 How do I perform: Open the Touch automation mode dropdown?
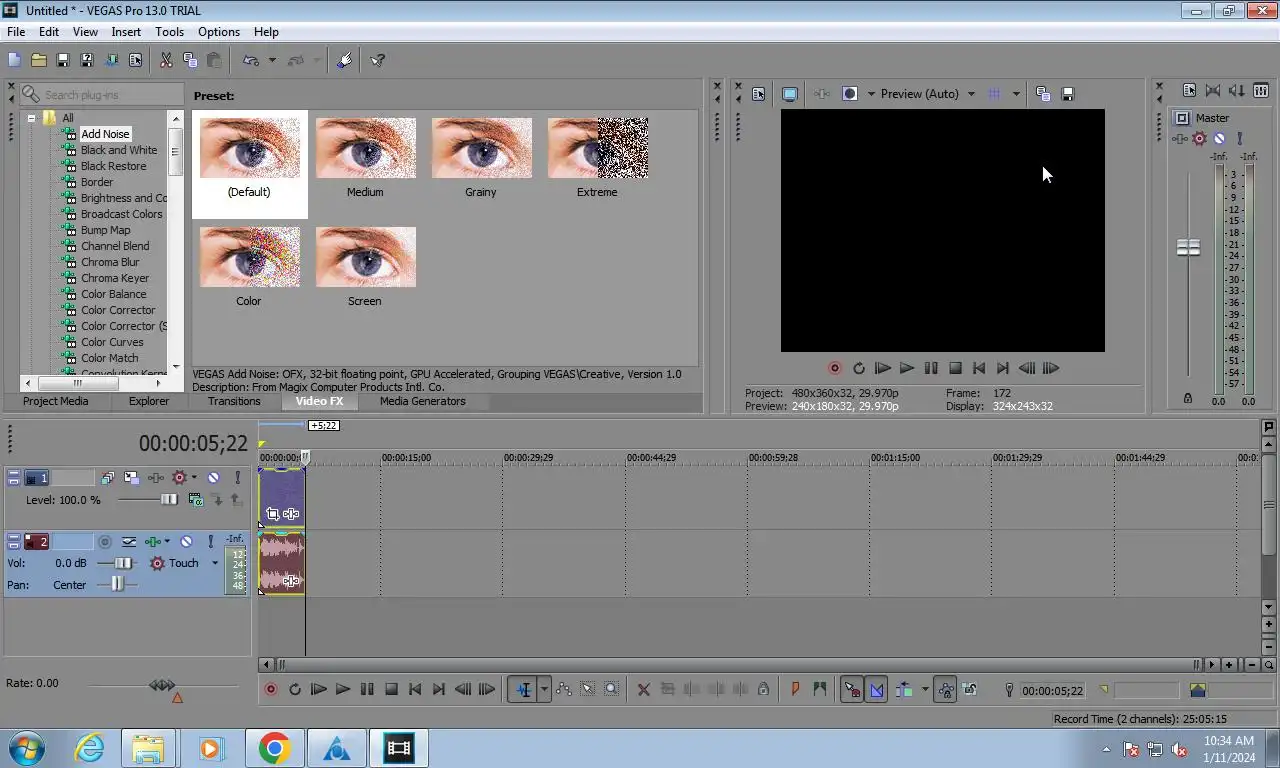214,563
